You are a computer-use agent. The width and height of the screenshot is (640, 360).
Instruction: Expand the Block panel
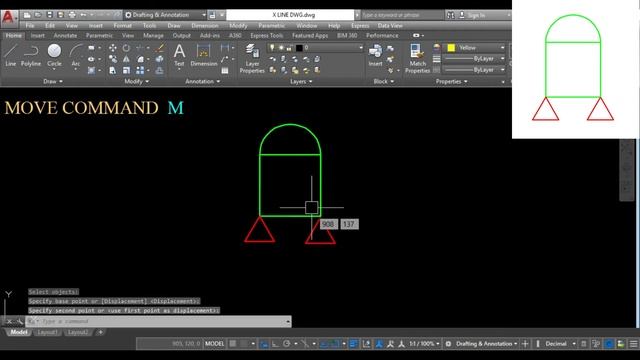pos(383,81)
